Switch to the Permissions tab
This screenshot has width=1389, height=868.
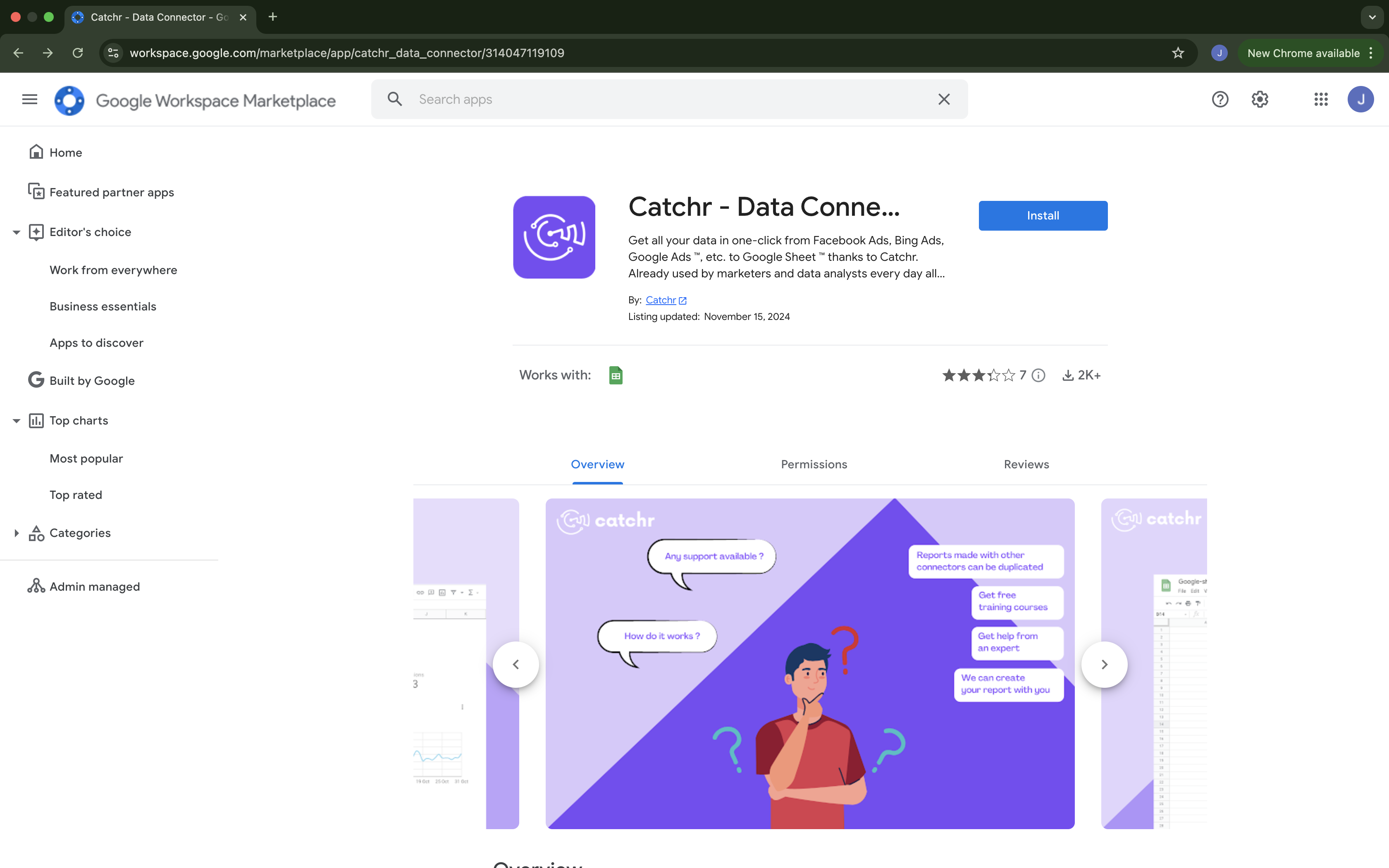click(x=814, y=465)
